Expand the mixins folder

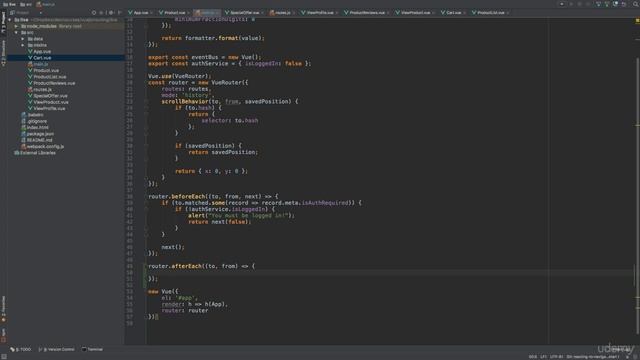(x=23, y=45)
